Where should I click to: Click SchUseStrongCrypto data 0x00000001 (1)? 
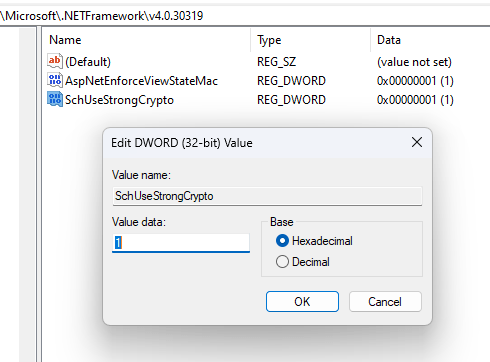coord(415,100)
